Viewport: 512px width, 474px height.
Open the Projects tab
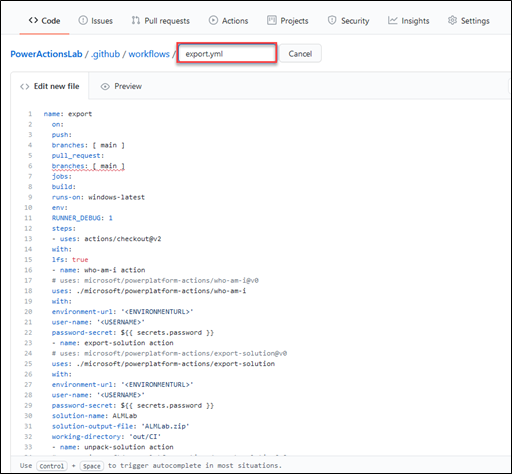pyautogui.click(x=288, y=21)
